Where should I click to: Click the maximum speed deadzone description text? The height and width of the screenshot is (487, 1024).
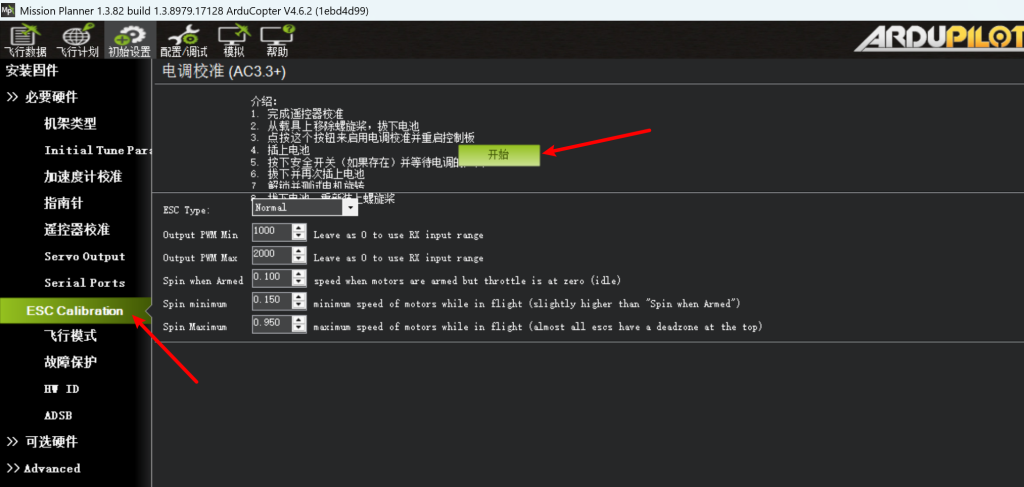(537, 326)
